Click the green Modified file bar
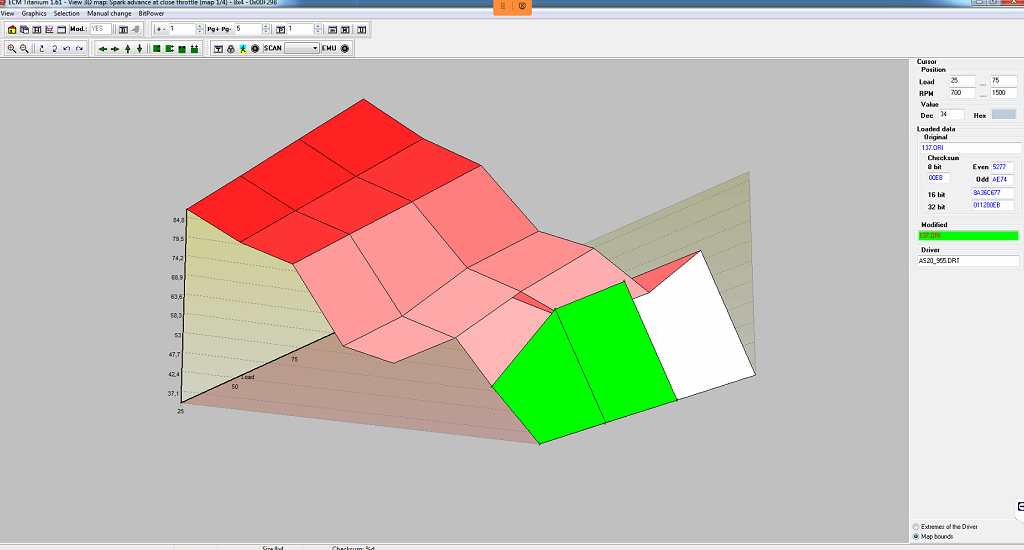 click(968, 236)
